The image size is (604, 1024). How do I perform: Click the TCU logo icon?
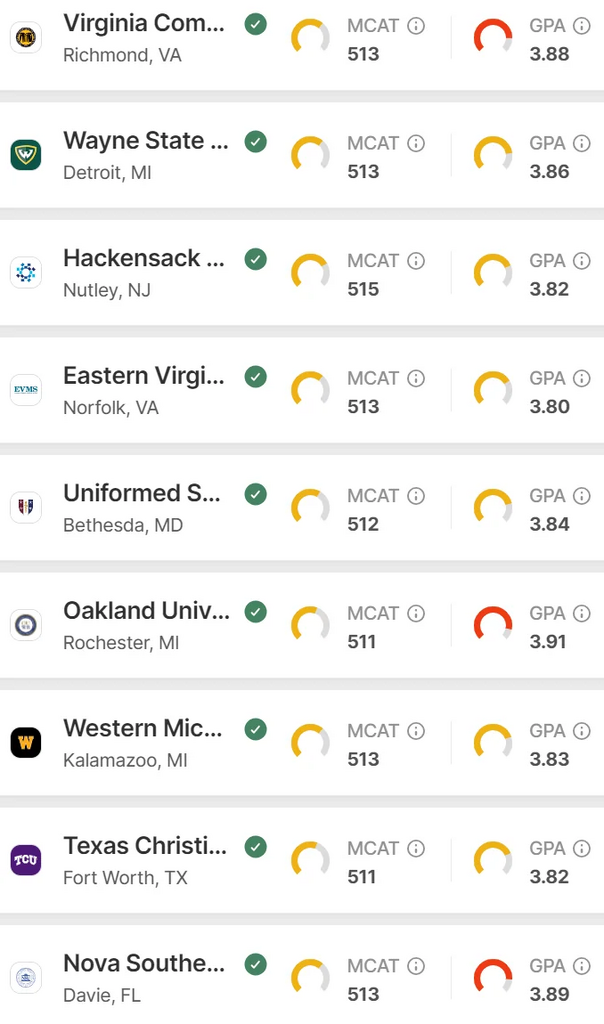point(26,860)
